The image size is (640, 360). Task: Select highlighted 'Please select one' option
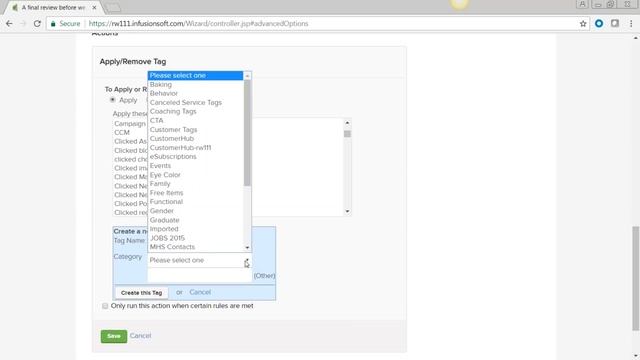click(196, 76)
